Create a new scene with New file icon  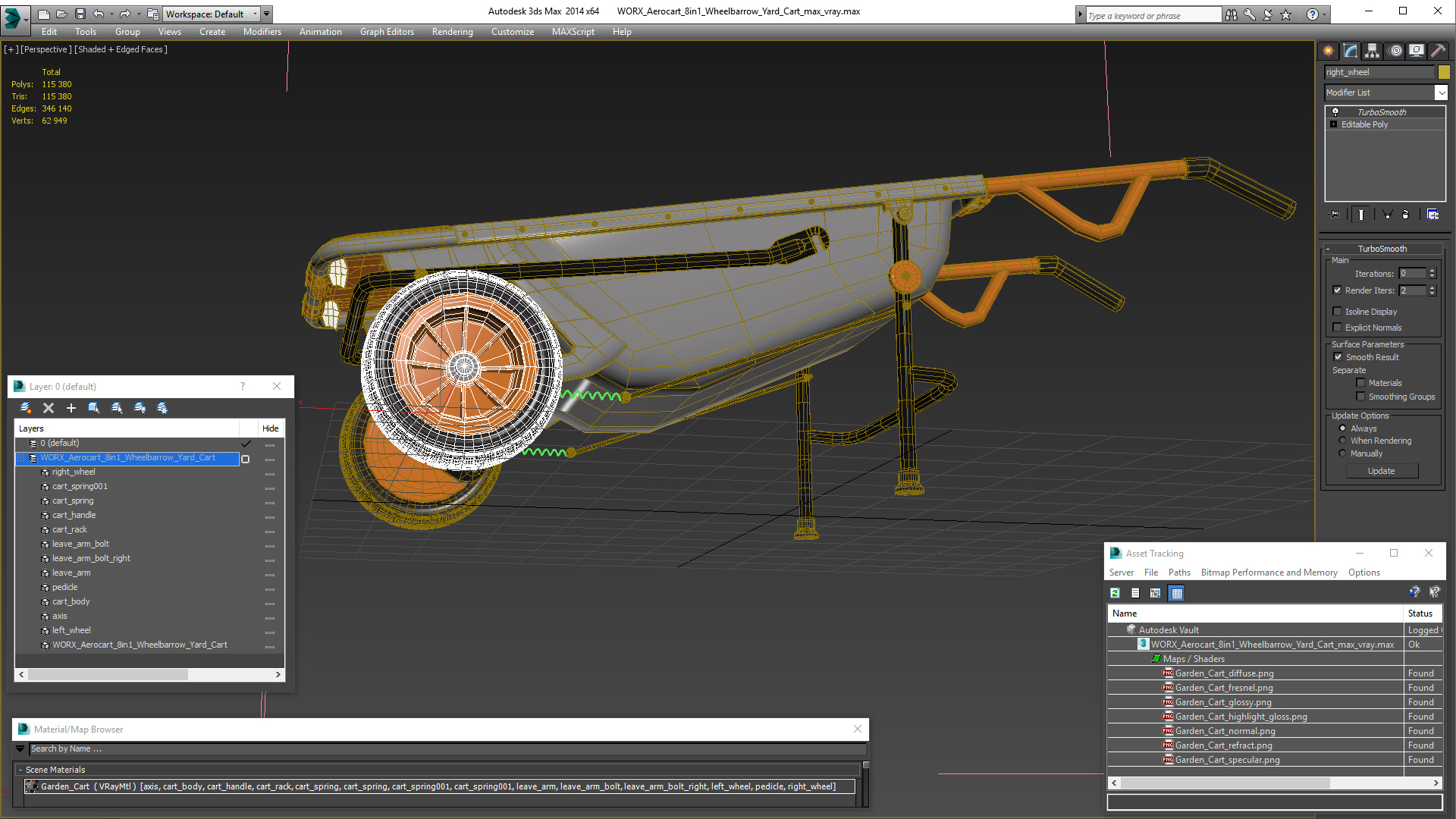(44, 14)
